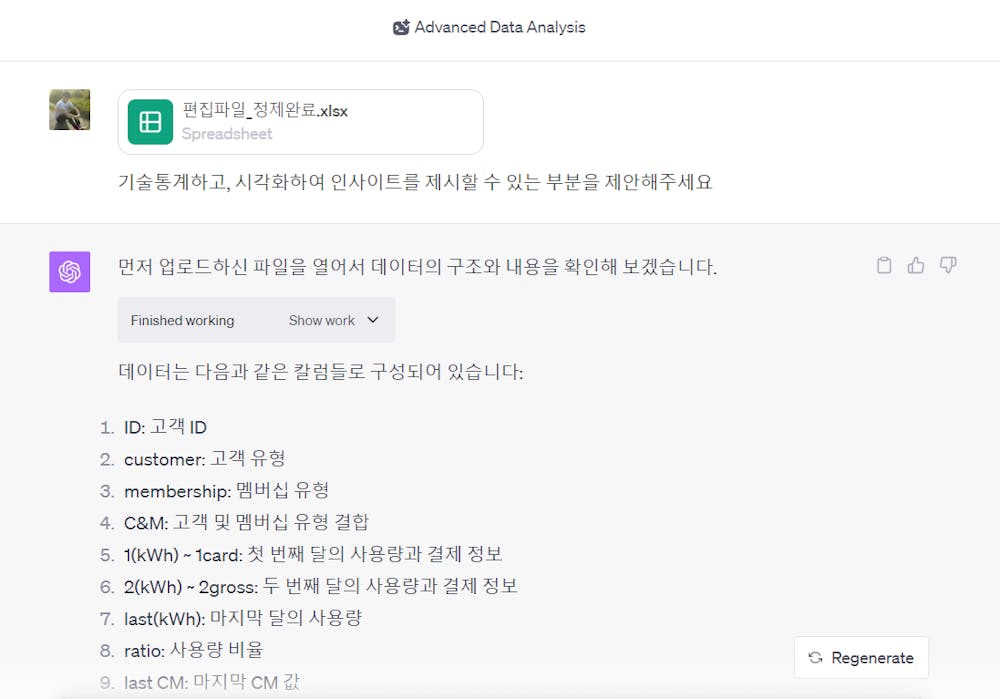Click the Advanced Data Analysis sparkle icon
Screen dimensions: 1000x699
click(x=401, y=28)
